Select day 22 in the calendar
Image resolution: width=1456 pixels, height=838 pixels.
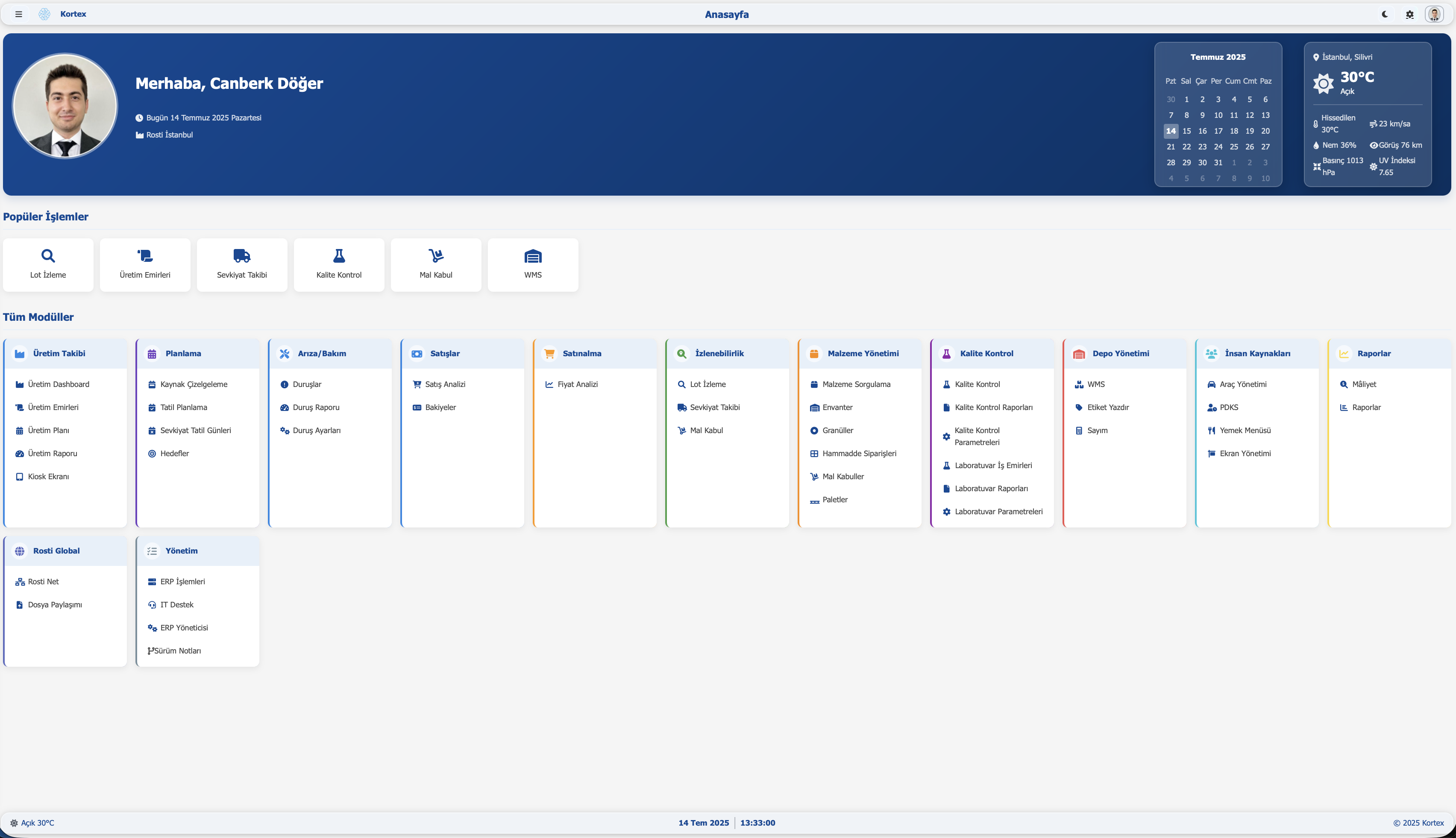coord(1186,147)
